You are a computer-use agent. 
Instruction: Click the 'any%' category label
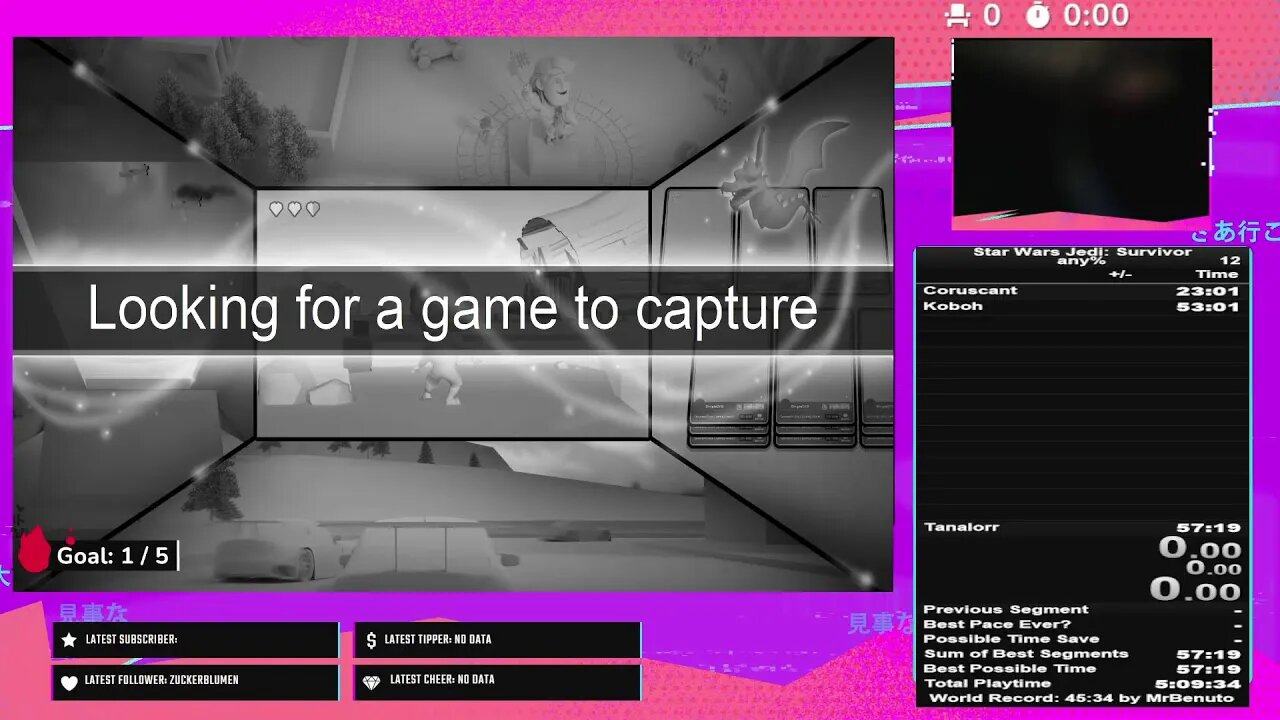(1082, 262)
